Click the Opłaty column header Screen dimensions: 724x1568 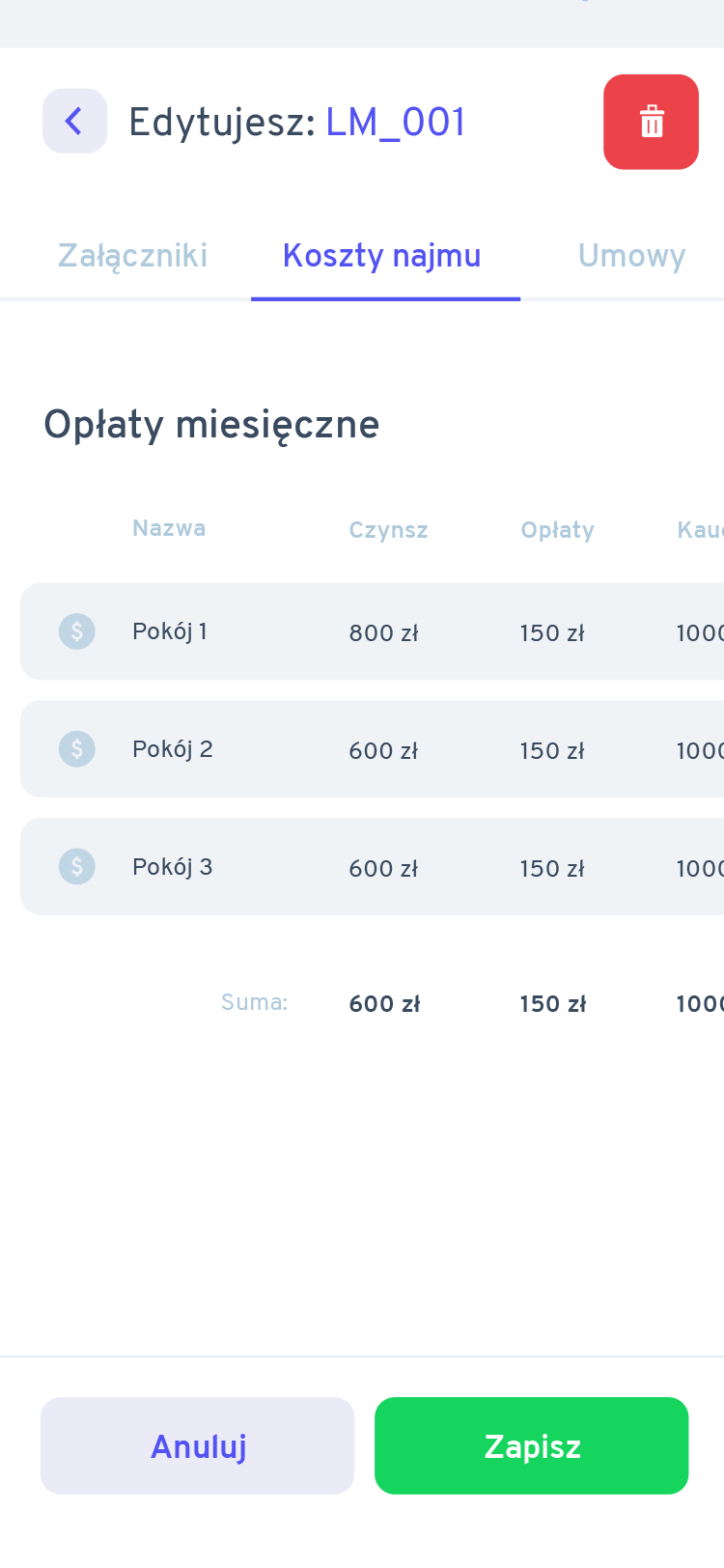(557, 530)
